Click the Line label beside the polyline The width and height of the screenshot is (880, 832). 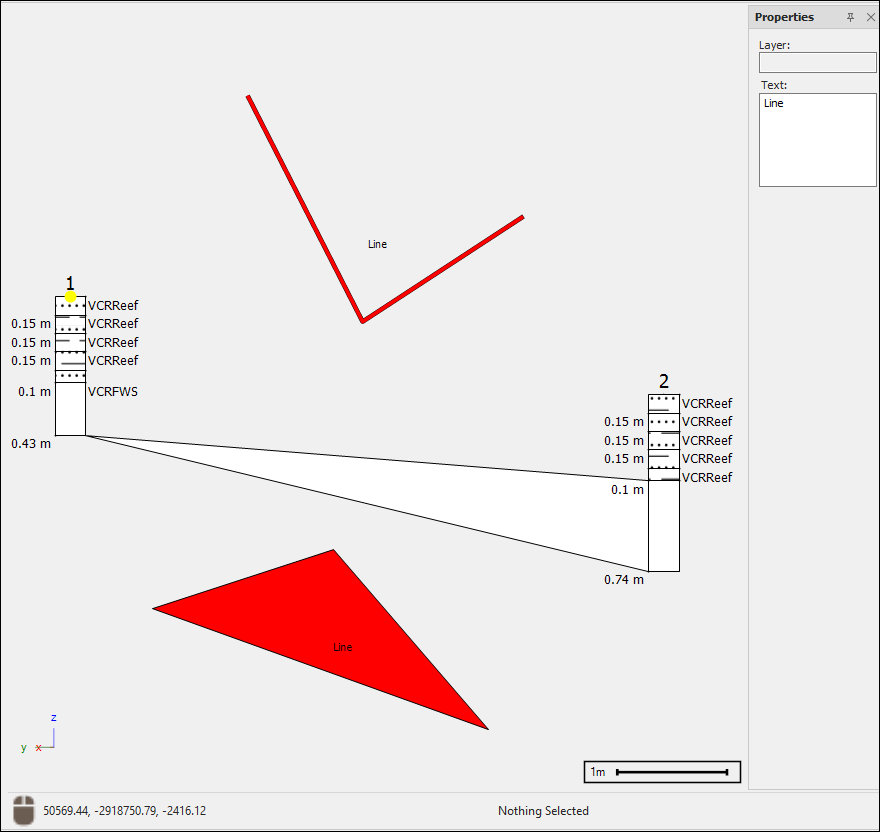(x=377, y=244)
